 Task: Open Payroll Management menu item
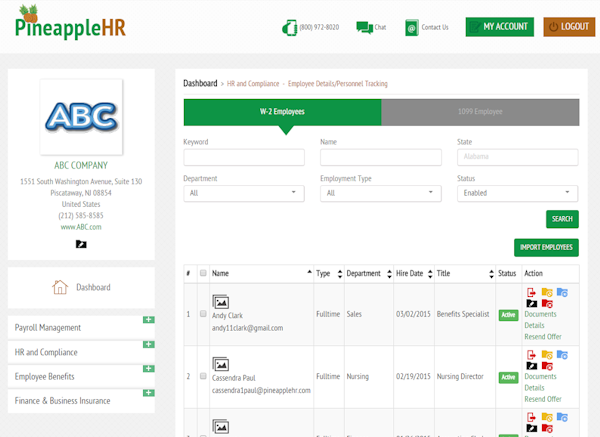coord(48,328)
